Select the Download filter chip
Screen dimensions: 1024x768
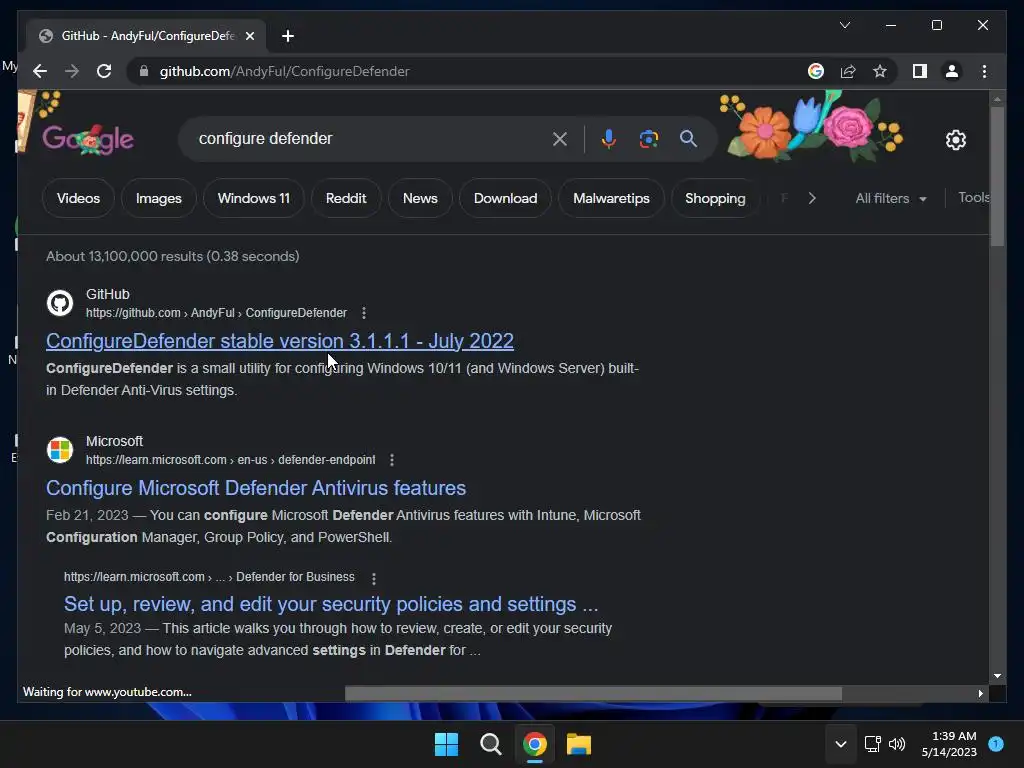pos(505,198)
